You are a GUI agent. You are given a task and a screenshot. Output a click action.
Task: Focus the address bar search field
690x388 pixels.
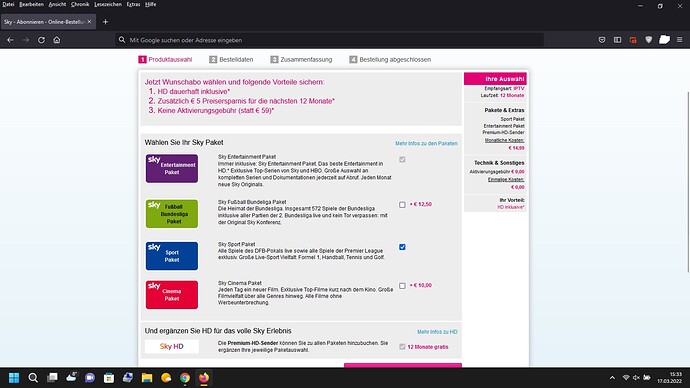coord(329,40)
